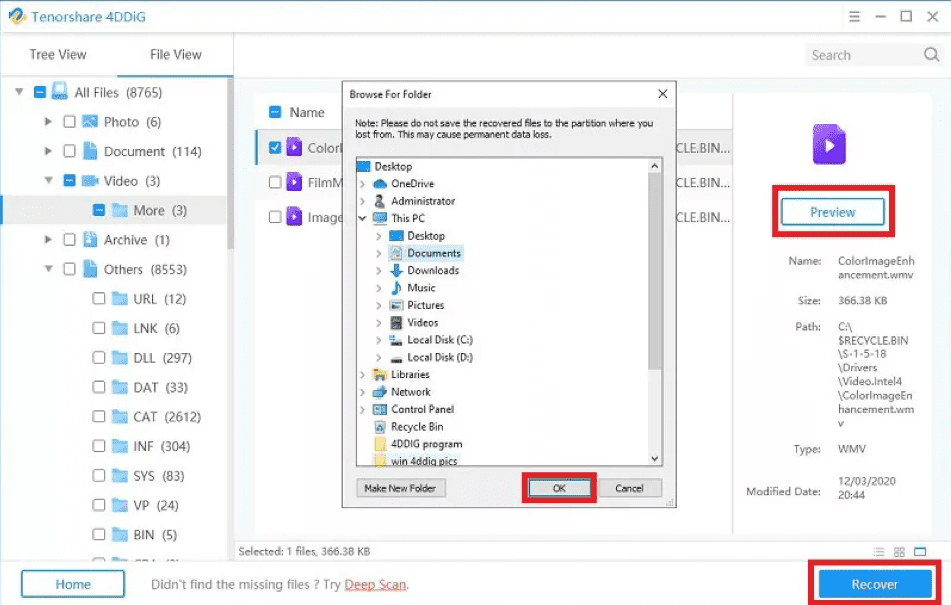Switch to list view icon at bottom right
The width and height of the screenshot is (951, 605).
(x=879, y=552)
